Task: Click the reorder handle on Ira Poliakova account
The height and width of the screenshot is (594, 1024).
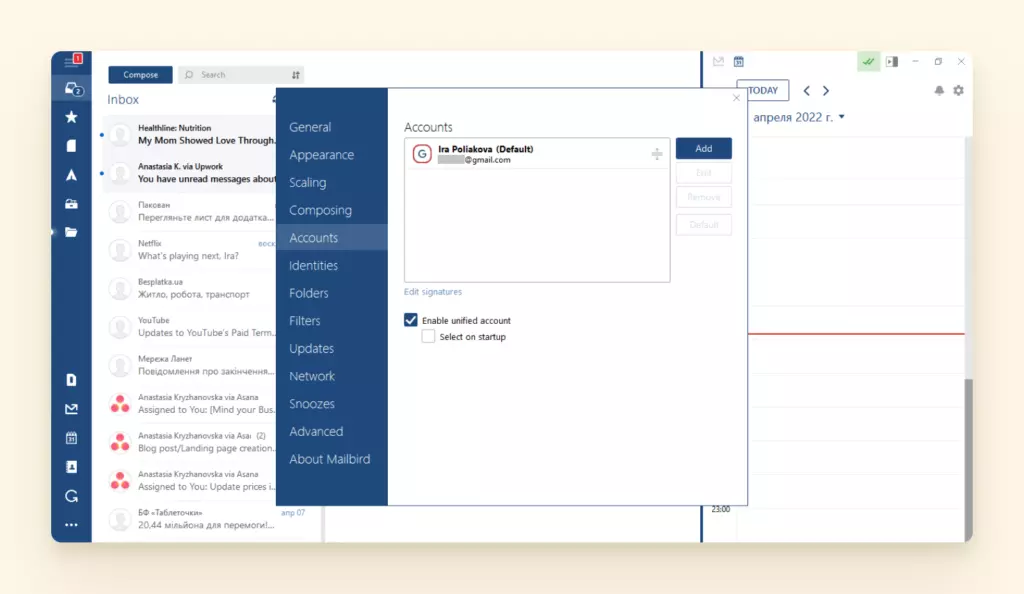Action: click(657, 154)
